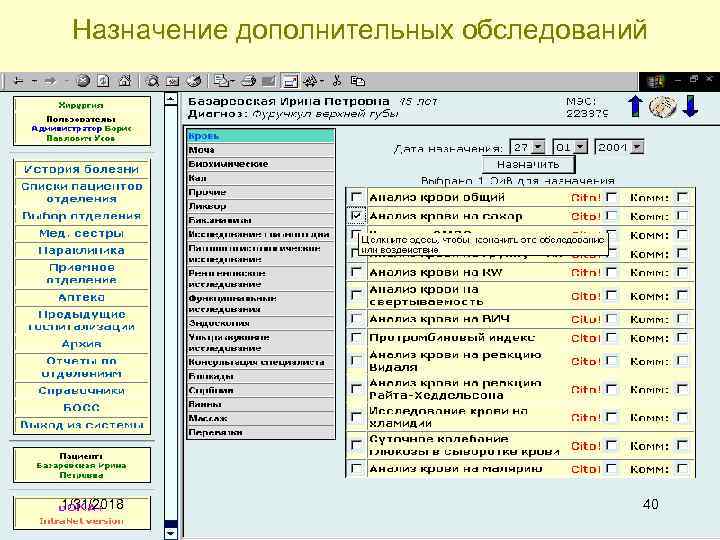720x540 pixels.
Task: Select the Кал category
Action: (x=261, y=178)
